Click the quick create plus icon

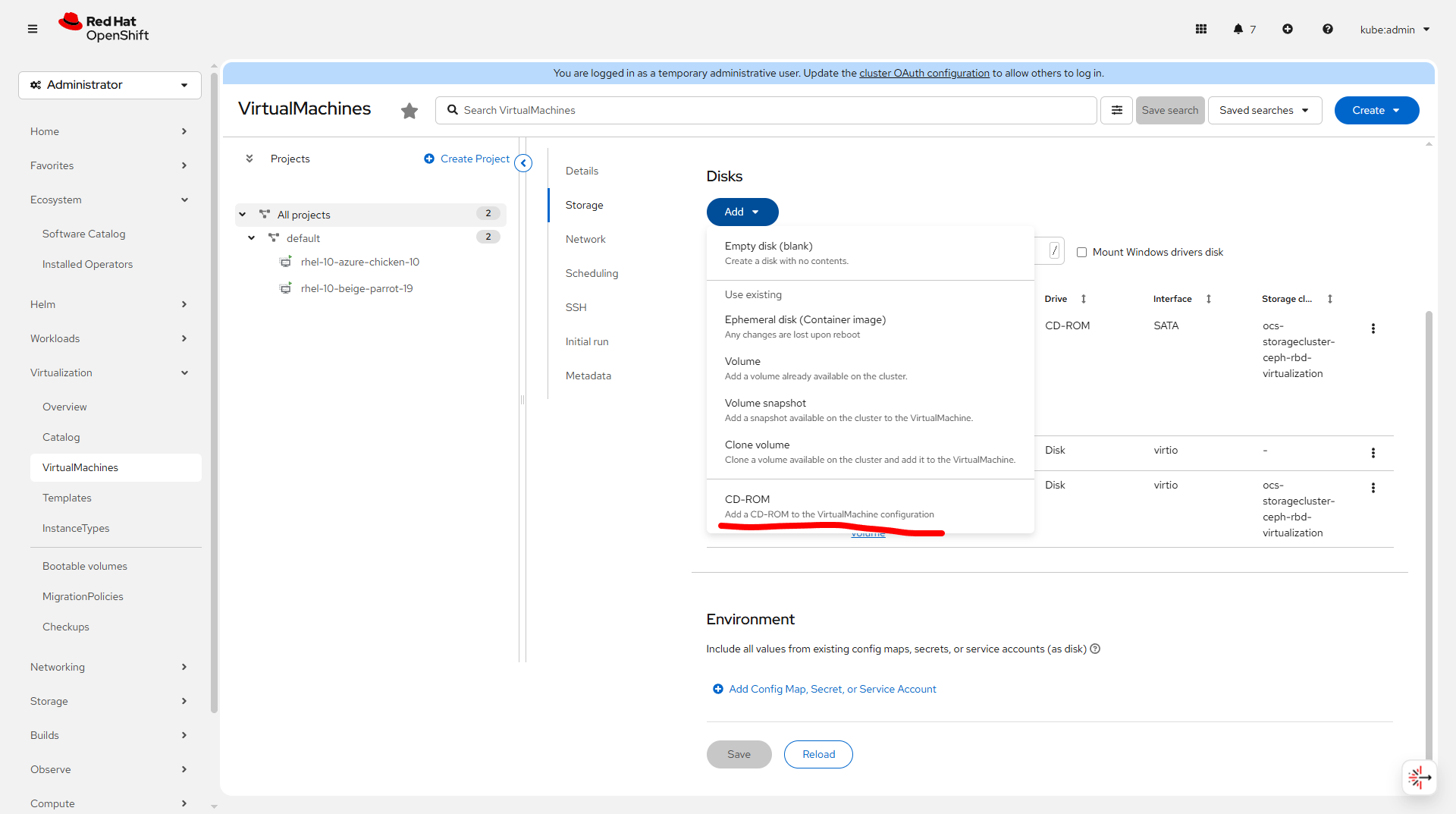(1288, 29)
